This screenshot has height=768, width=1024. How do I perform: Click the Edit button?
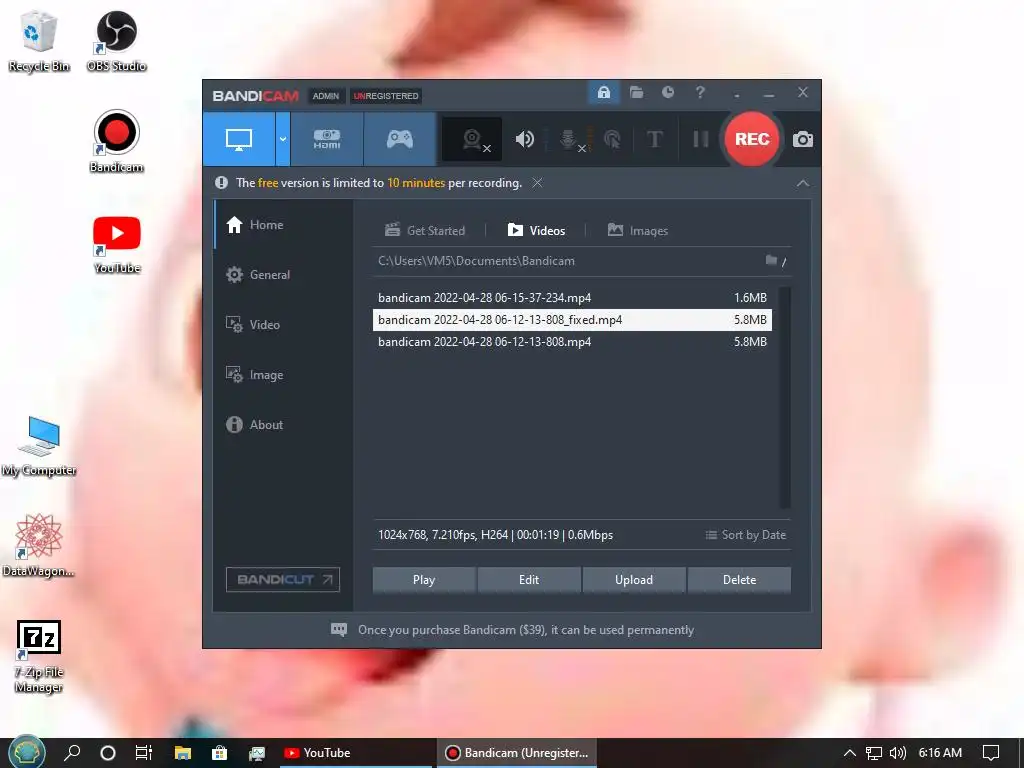(529, 580)
